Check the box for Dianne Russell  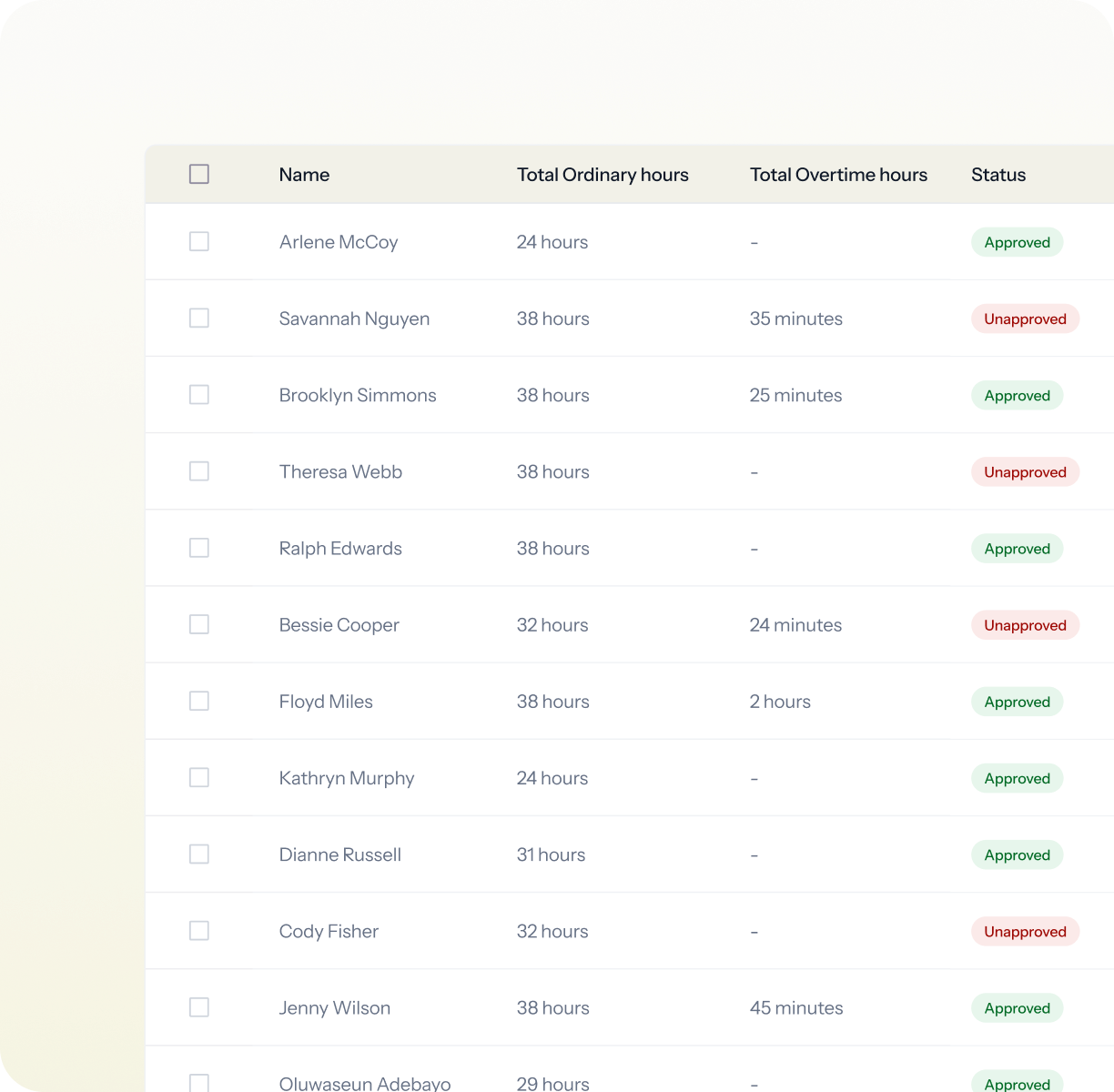pyautogui.click(x=199, y=854)
